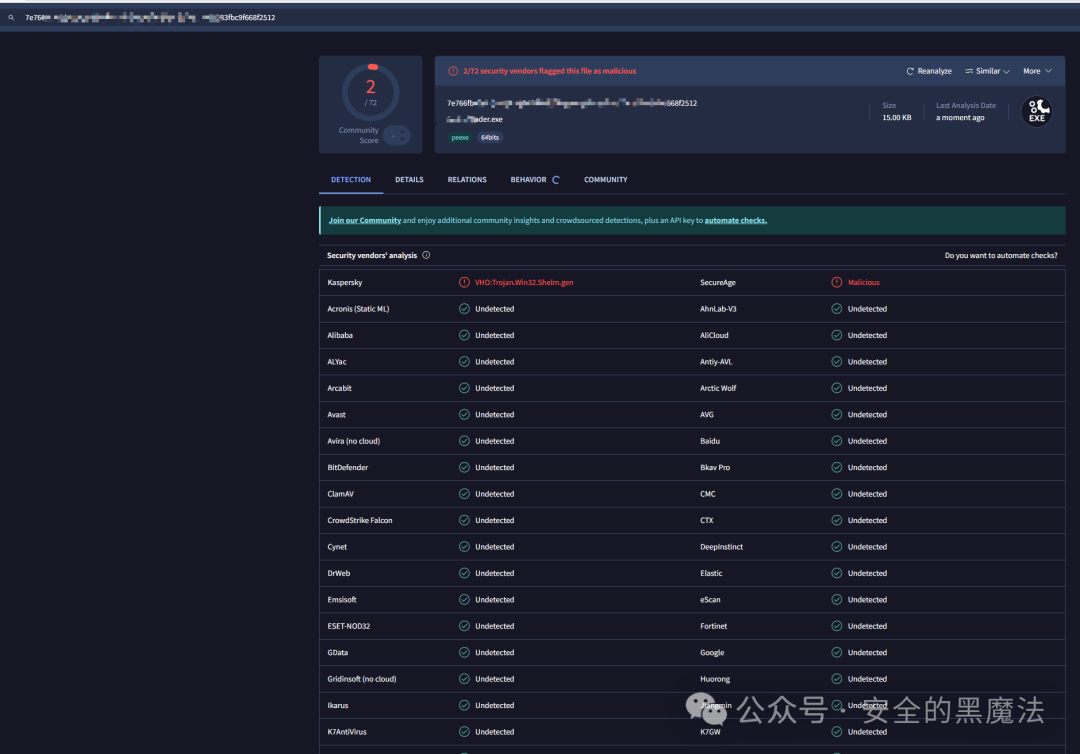Click the detection score circle 2/72
The width and height of the screenshot is (1080, 754).
click(371, 92)
